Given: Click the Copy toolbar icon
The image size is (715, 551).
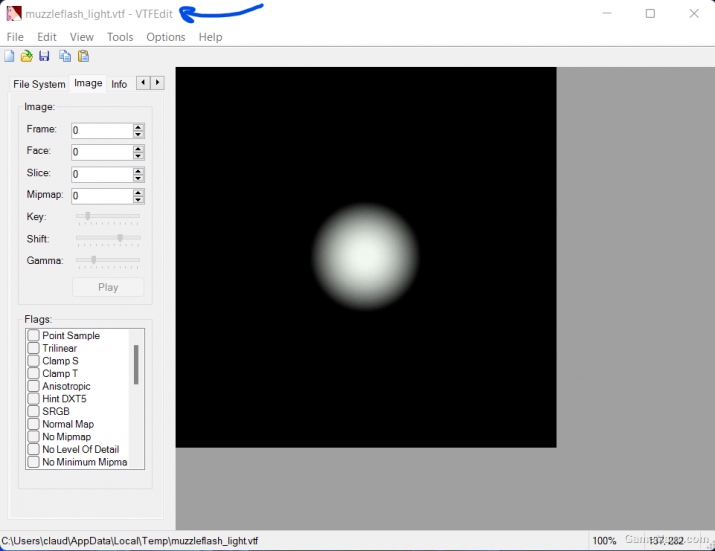Looking at the screenshot, I should tap(65, 56).
